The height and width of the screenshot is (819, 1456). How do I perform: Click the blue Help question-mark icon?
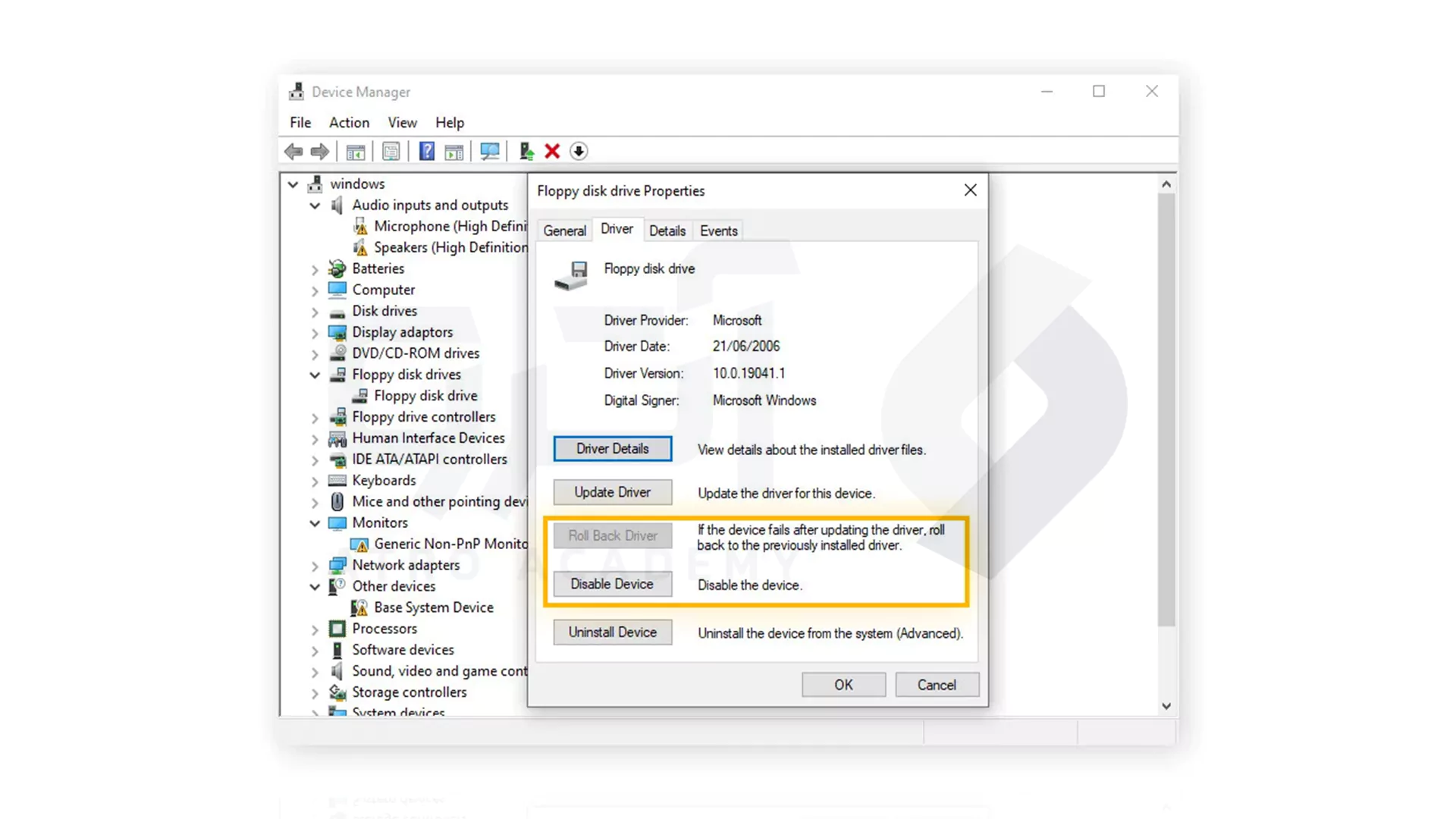click(427, 152)
